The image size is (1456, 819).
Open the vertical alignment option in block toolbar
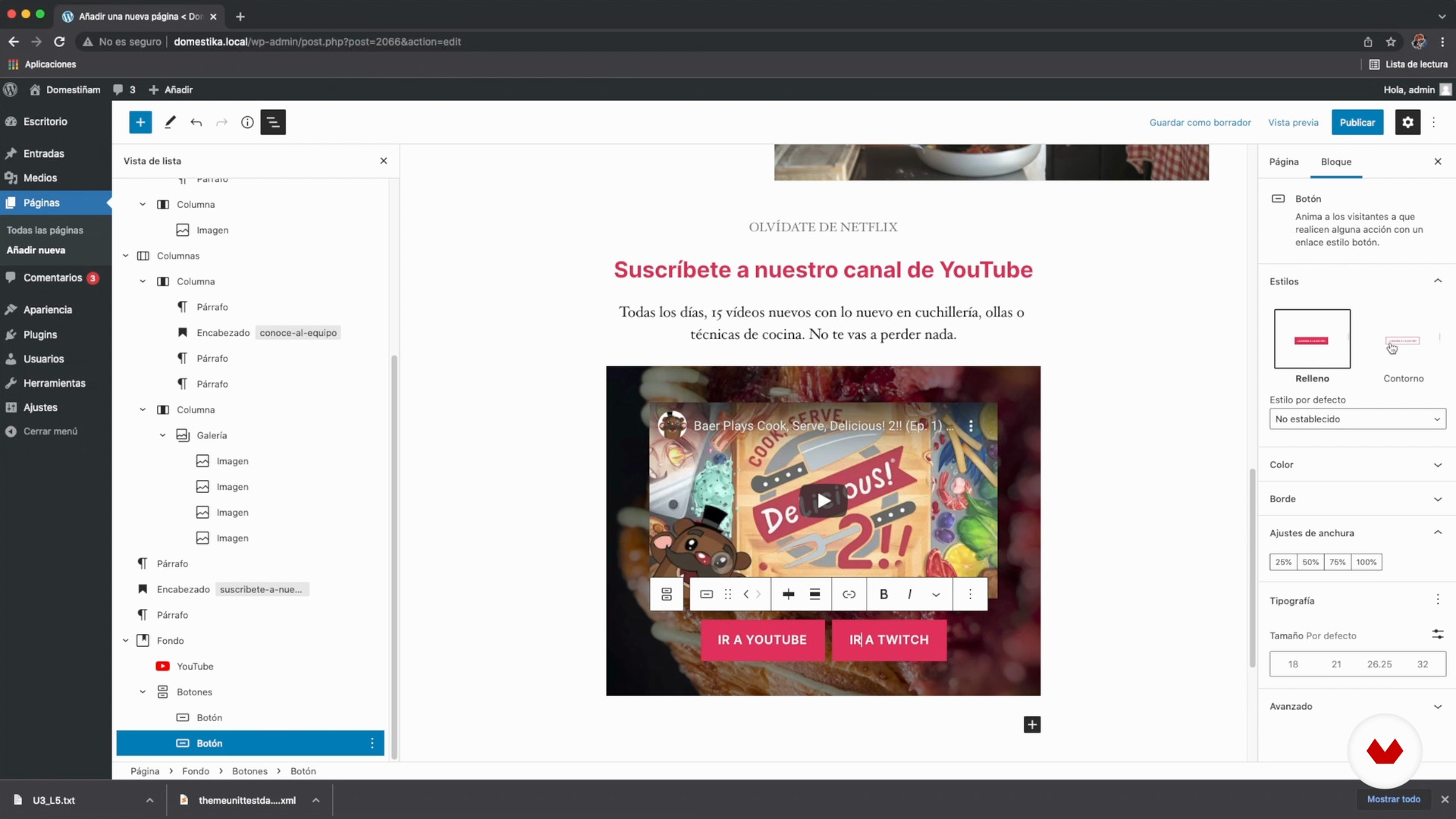[x=814, y=595]
